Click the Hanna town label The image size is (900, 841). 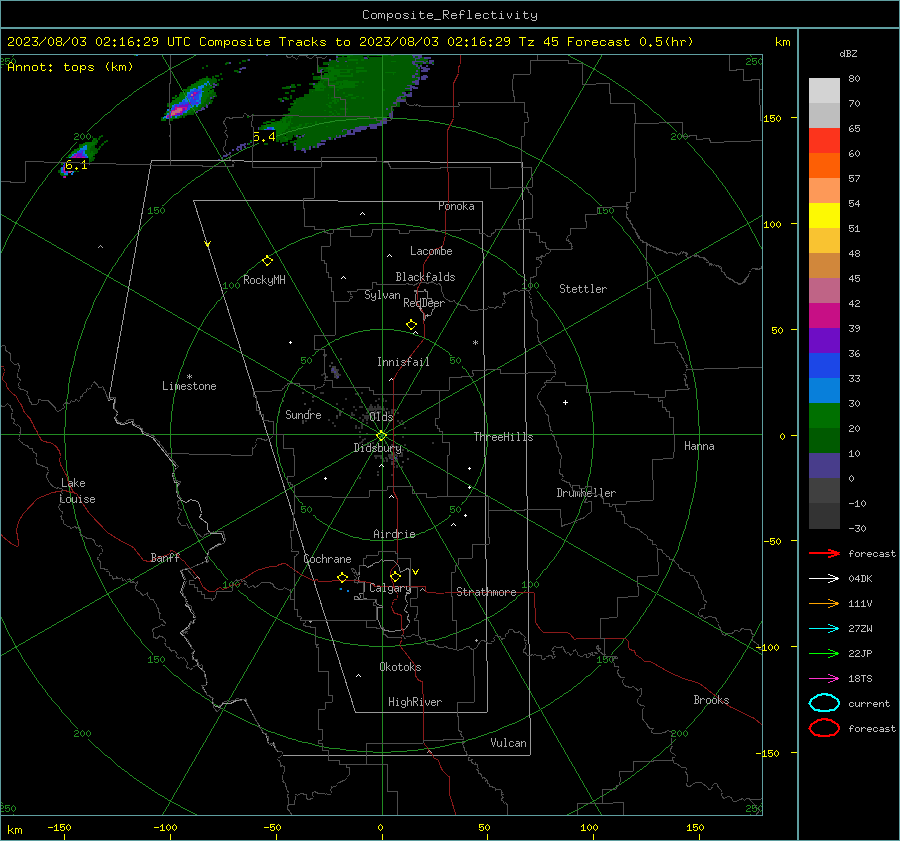coord(699,446)
